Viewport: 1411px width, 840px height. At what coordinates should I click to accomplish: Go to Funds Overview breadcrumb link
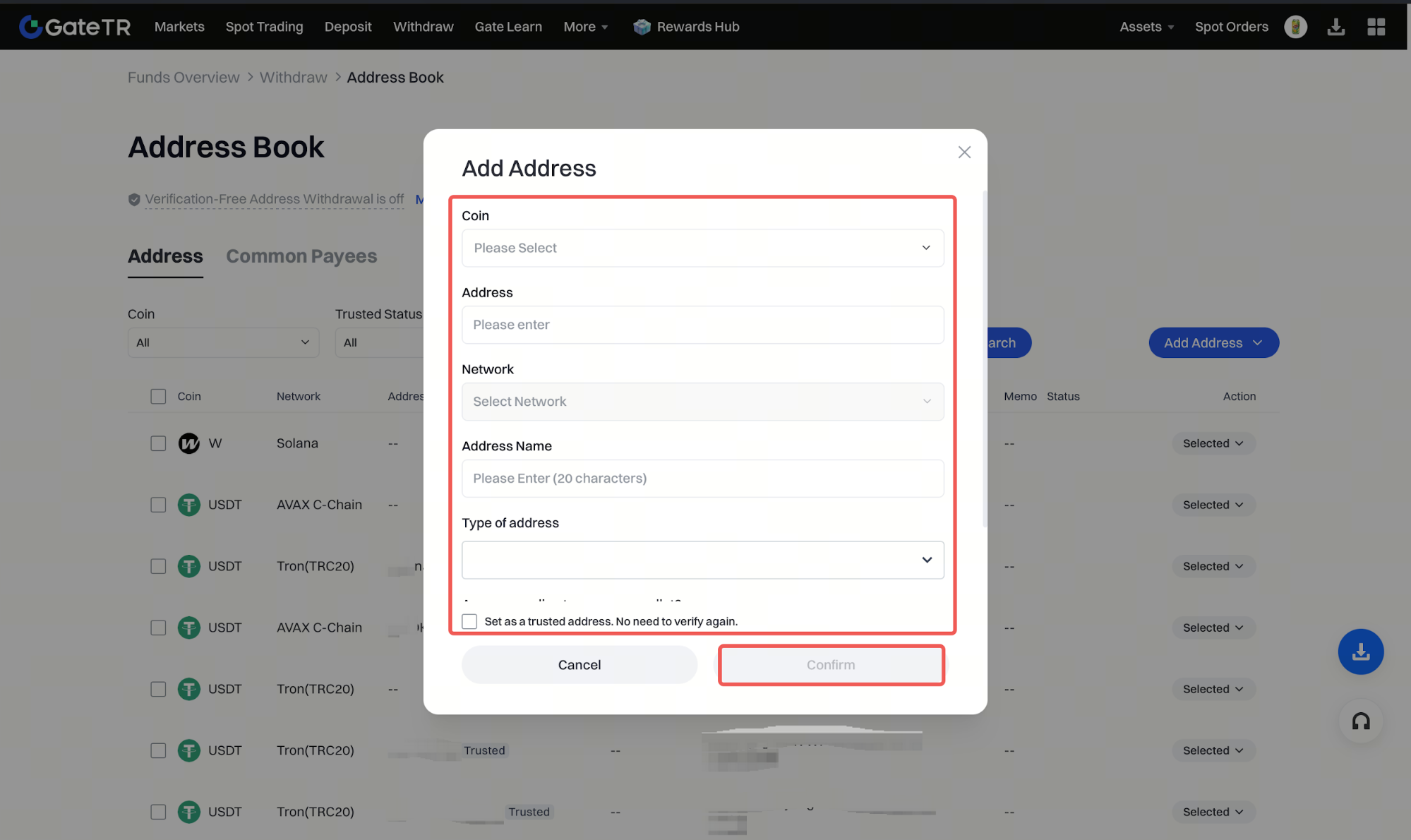184,78
